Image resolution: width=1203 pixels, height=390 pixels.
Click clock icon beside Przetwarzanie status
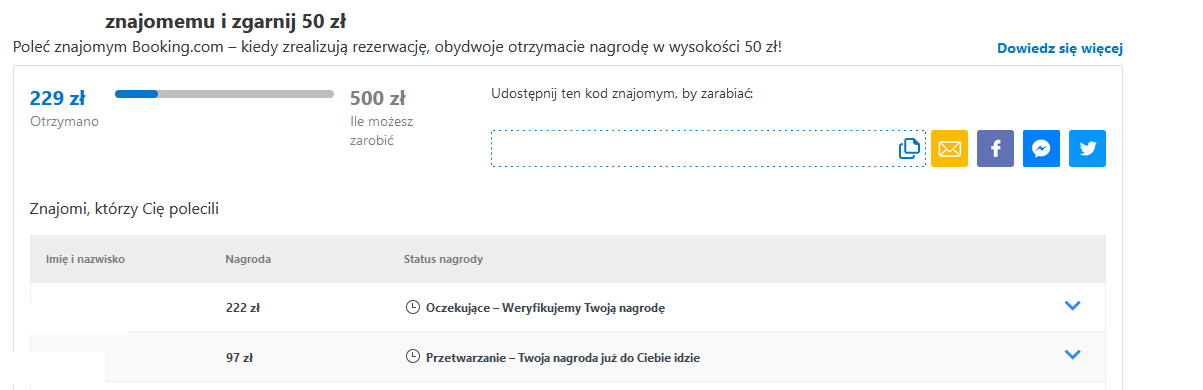pos(412,356)
